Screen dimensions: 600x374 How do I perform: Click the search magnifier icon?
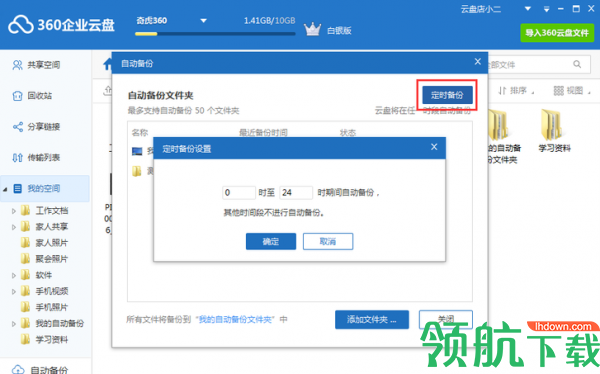pos(577,64)
